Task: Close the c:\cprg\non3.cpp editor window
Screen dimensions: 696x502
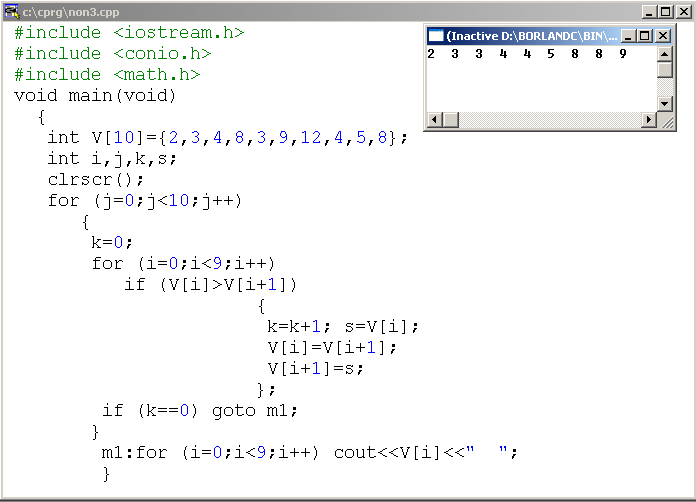Action: click(x=684, y=12)
